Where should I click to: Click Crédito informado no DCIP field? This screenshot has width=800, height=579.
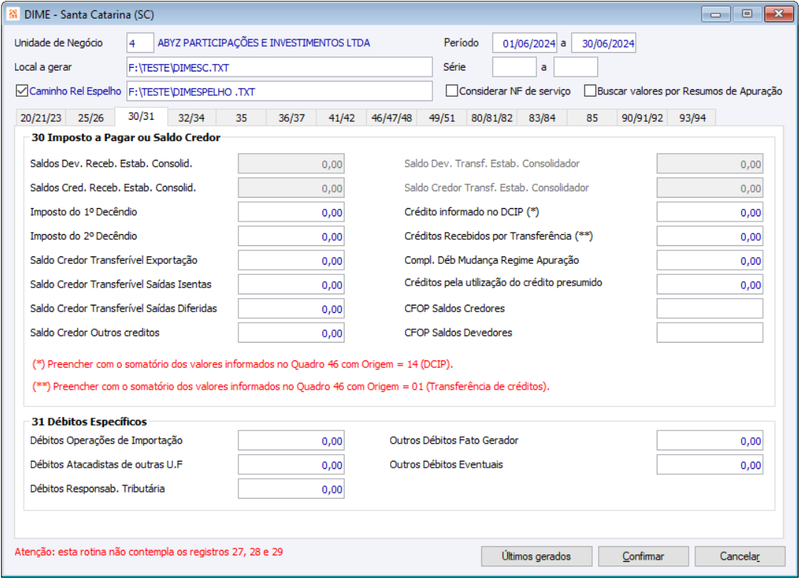point(710,212)
